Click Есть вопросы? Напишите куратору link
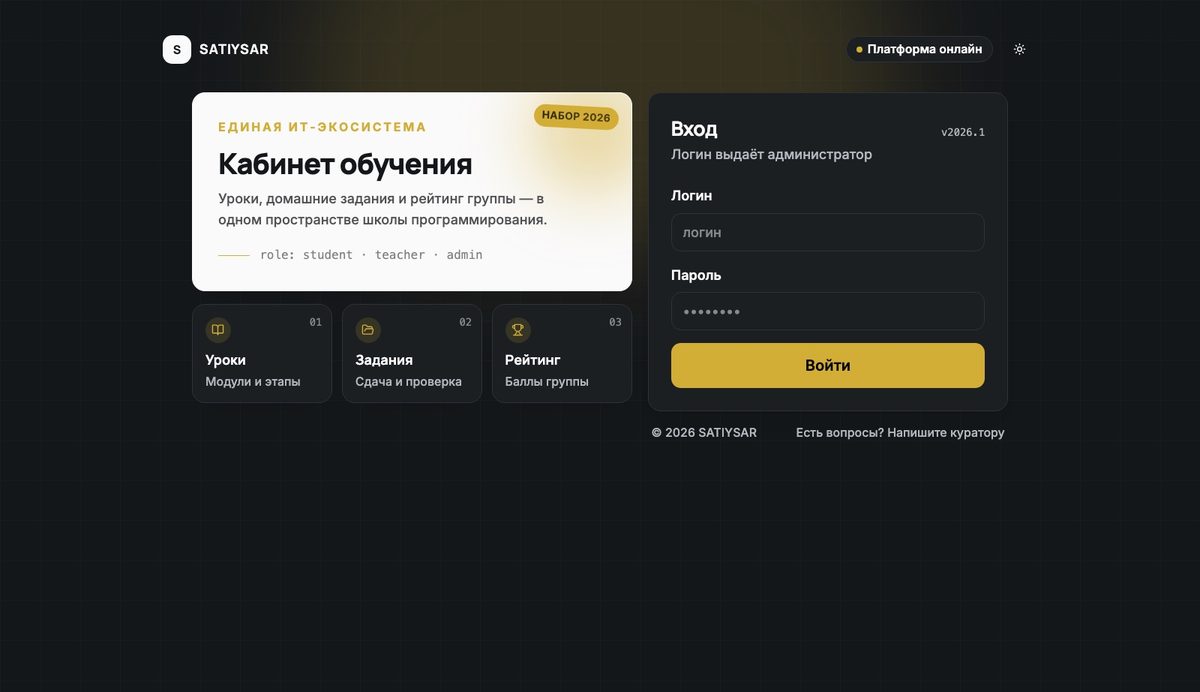The width and height of the screenshot is (1200, 692). pos(900,433)
